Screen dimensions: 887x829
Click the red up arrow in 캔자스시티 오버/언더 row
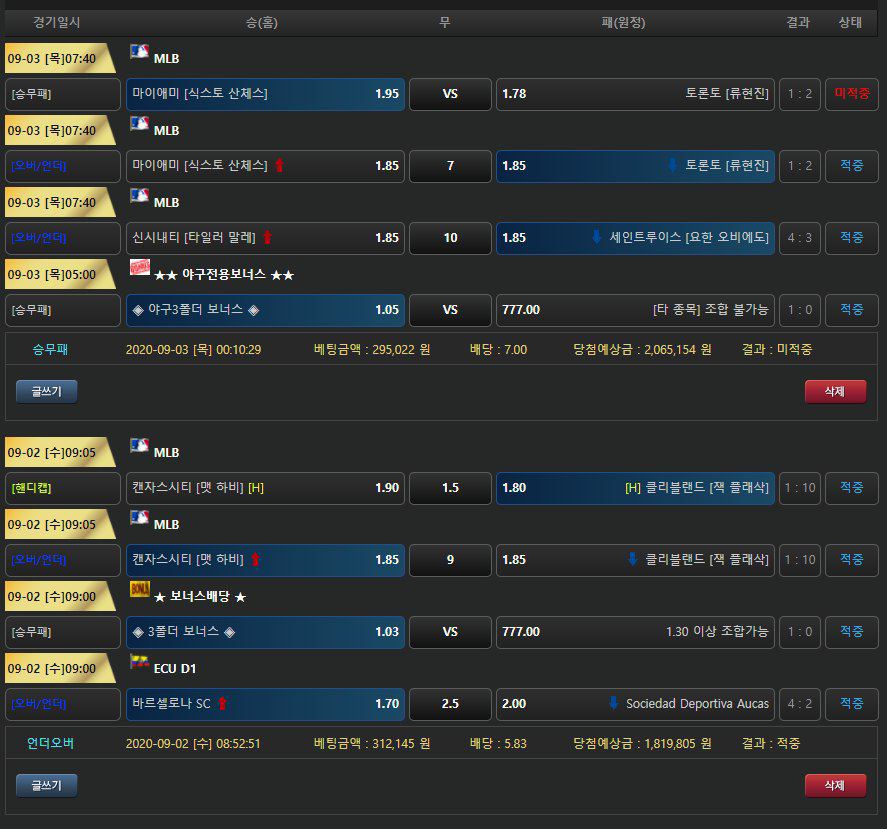(255, 560)
